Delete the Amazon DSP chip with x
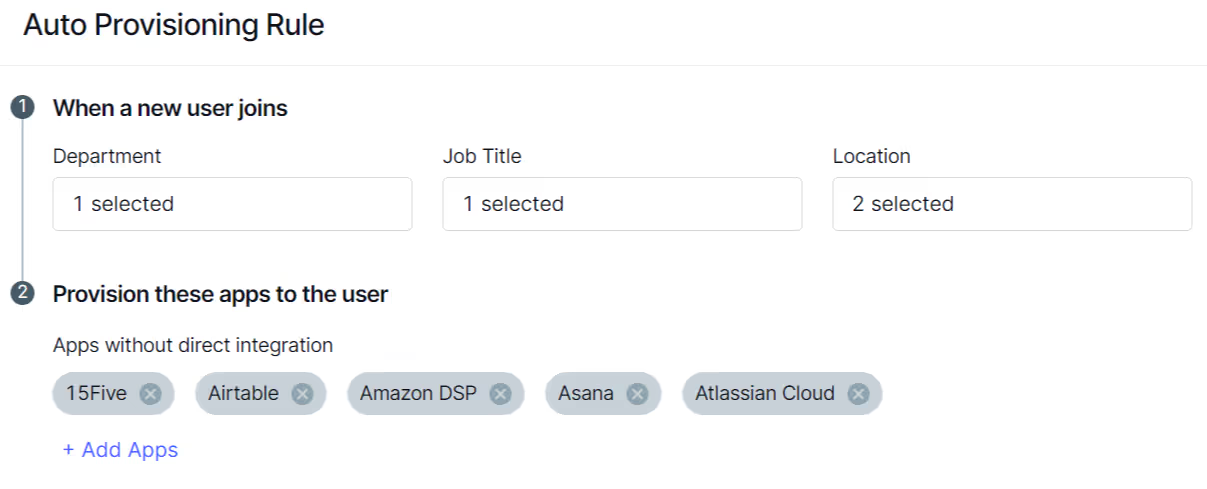The height and width of the screenshot is (489, 1207). click(500, 394)
